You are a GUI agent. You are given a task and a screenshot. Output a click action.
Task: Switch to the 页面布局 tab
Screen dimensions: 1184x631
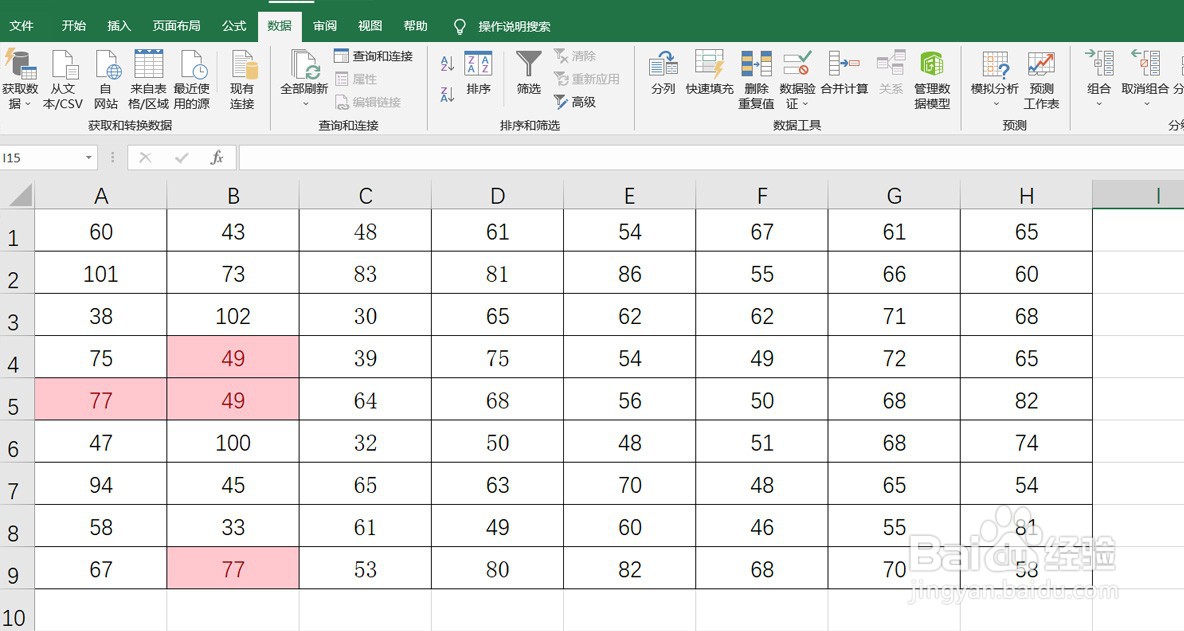(x=176, y=26)
